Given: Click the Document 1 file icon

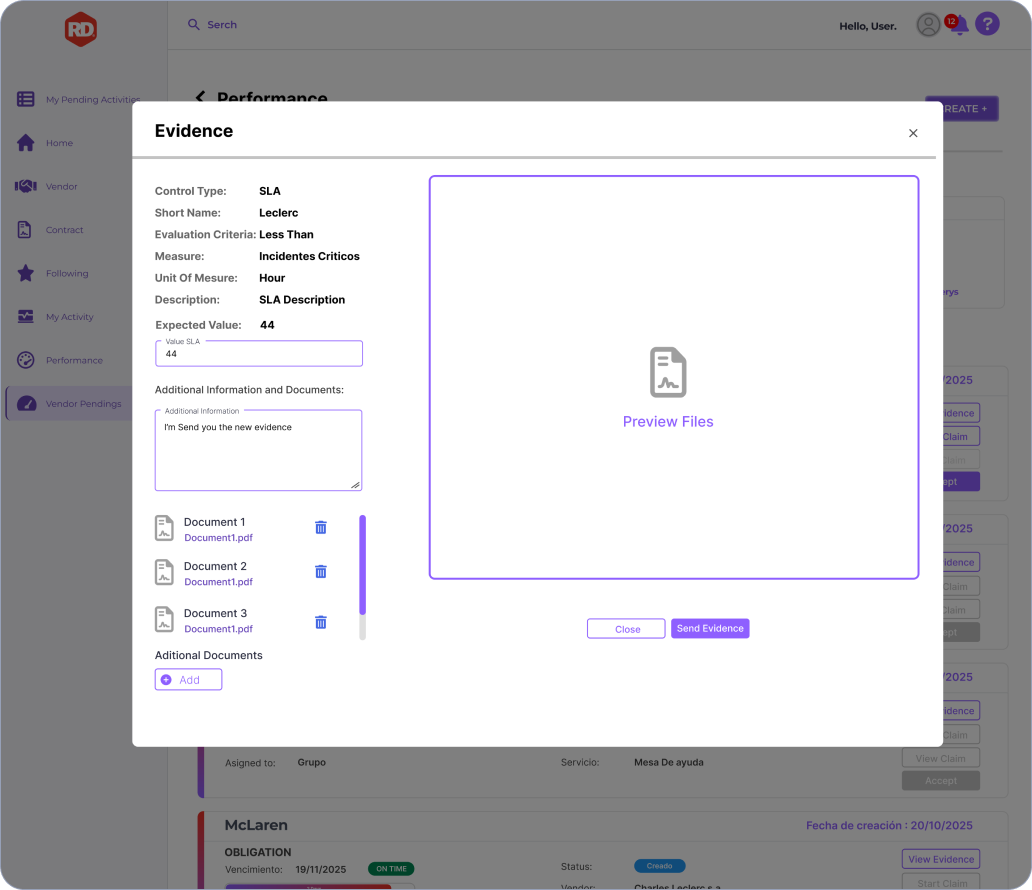Looking at the screenshot, I should coord(164,528).
